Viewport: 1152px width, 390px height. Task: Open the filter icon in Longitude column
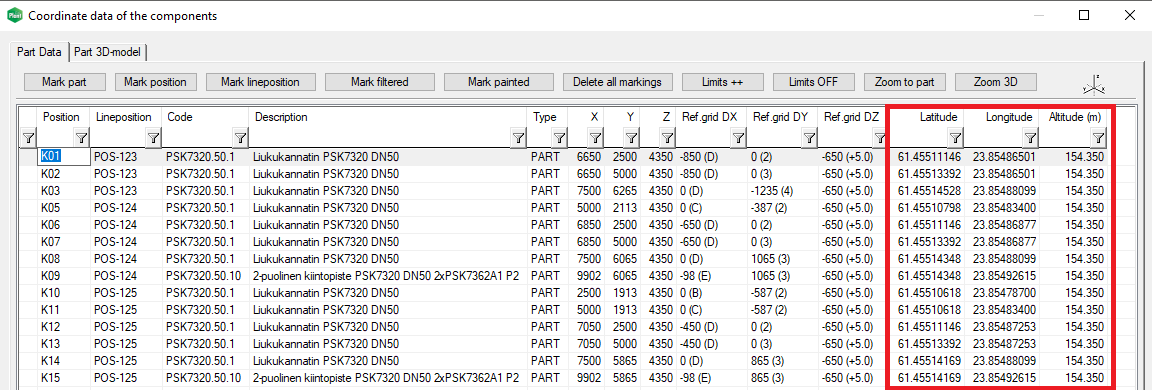(1030, 137)
